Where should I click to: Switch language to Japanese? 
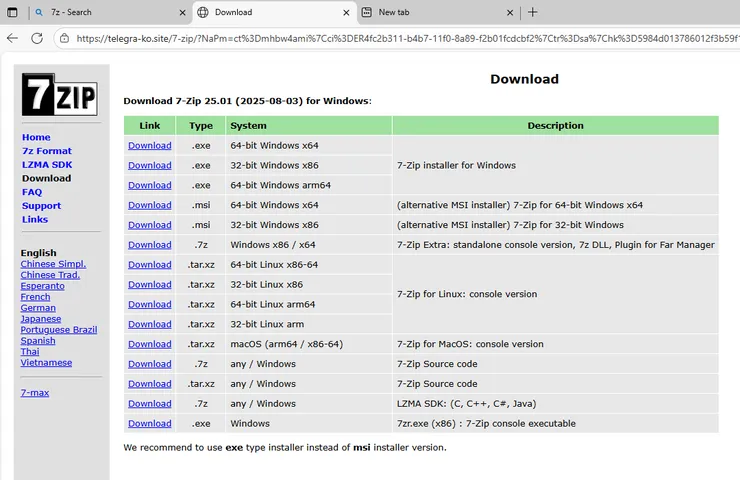click(x=41, y=319)
